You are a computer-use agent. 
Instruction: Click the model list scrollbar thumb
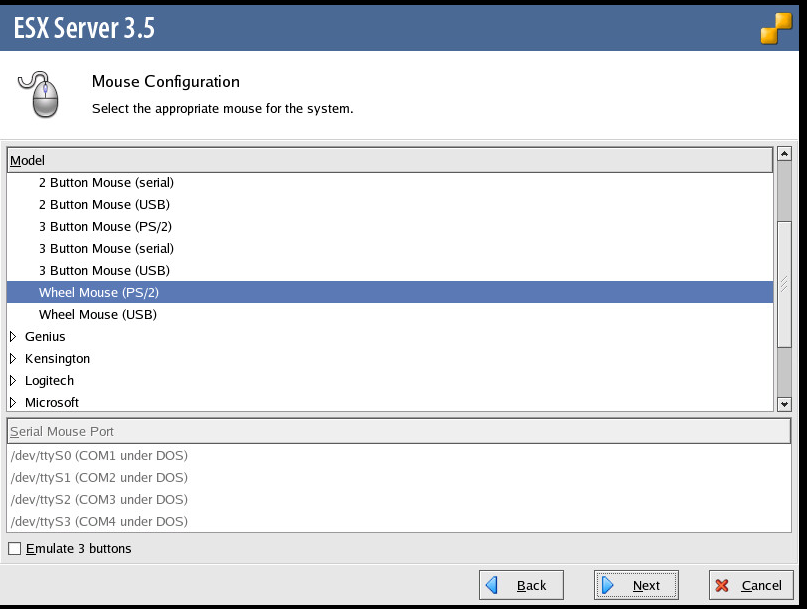784,282
